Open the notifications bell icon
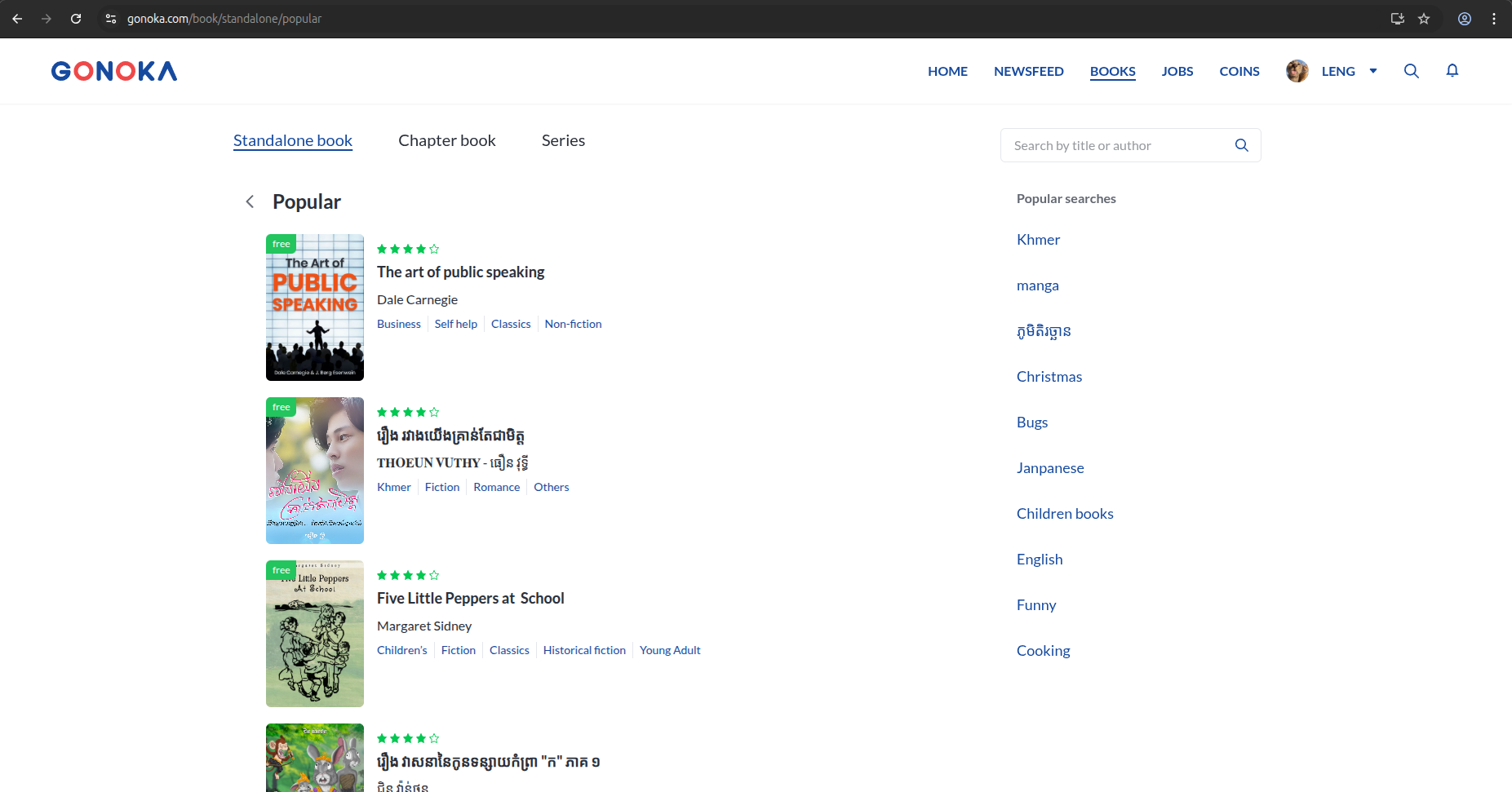The image size is (1512, 792). click(x=1452, y=71)
